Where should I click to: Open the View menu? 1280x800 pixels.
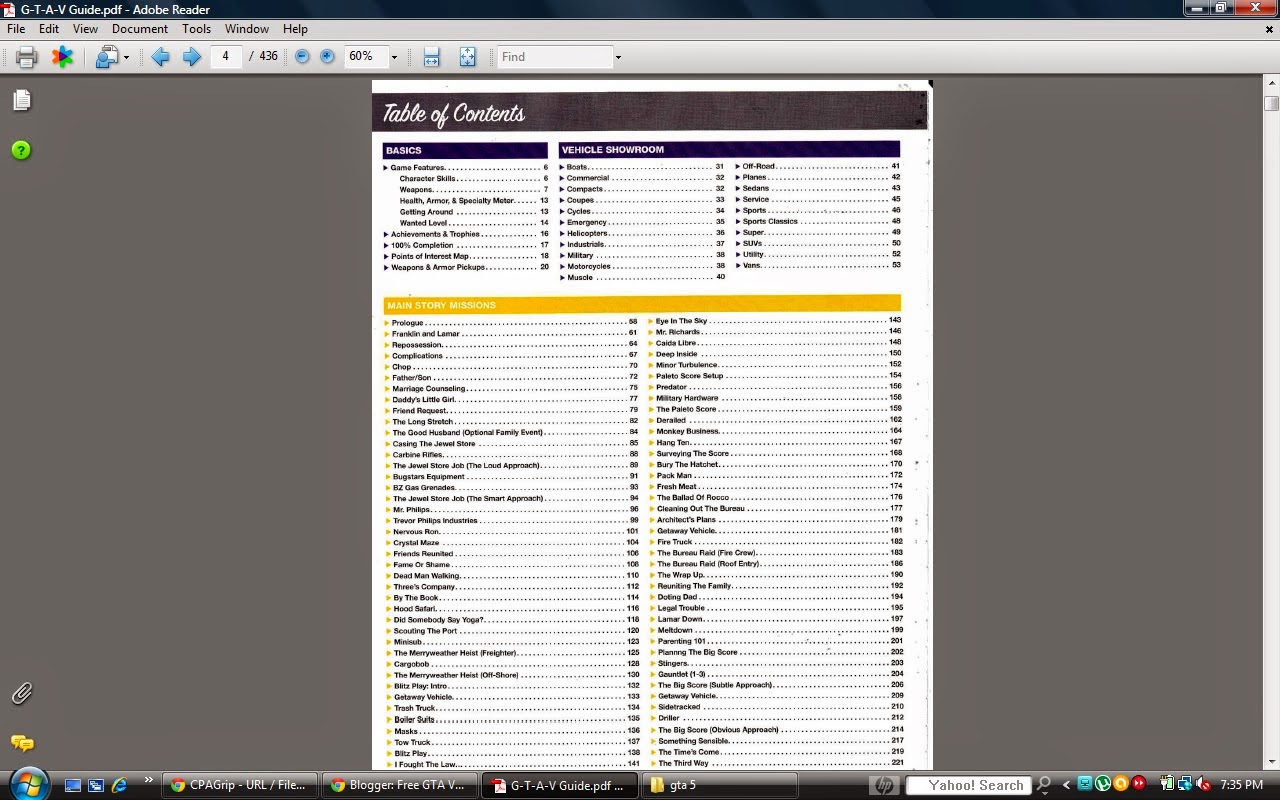click(x=85, y=29)
